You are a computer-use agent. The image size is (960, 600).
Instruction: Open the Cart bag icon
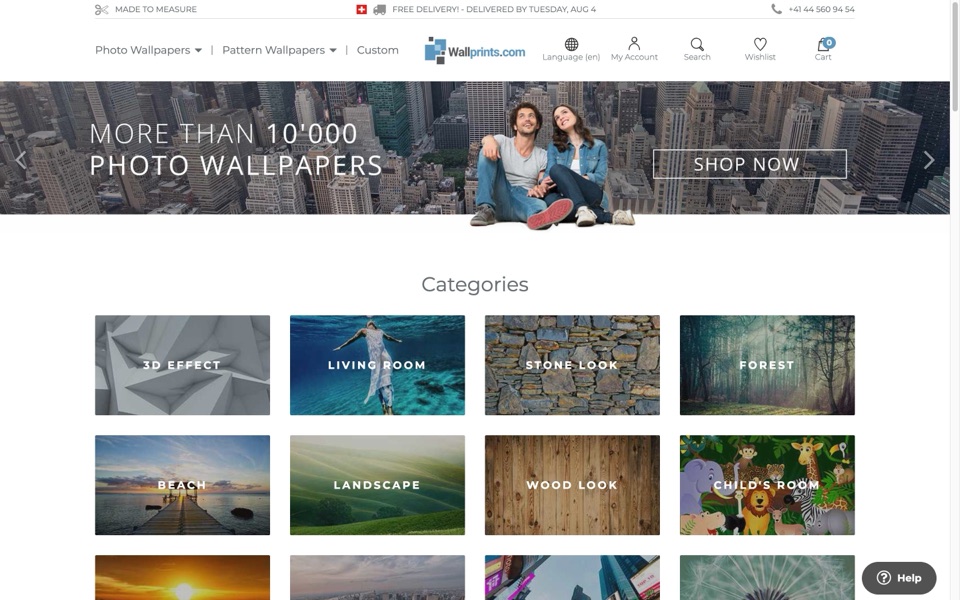[823, 44]
